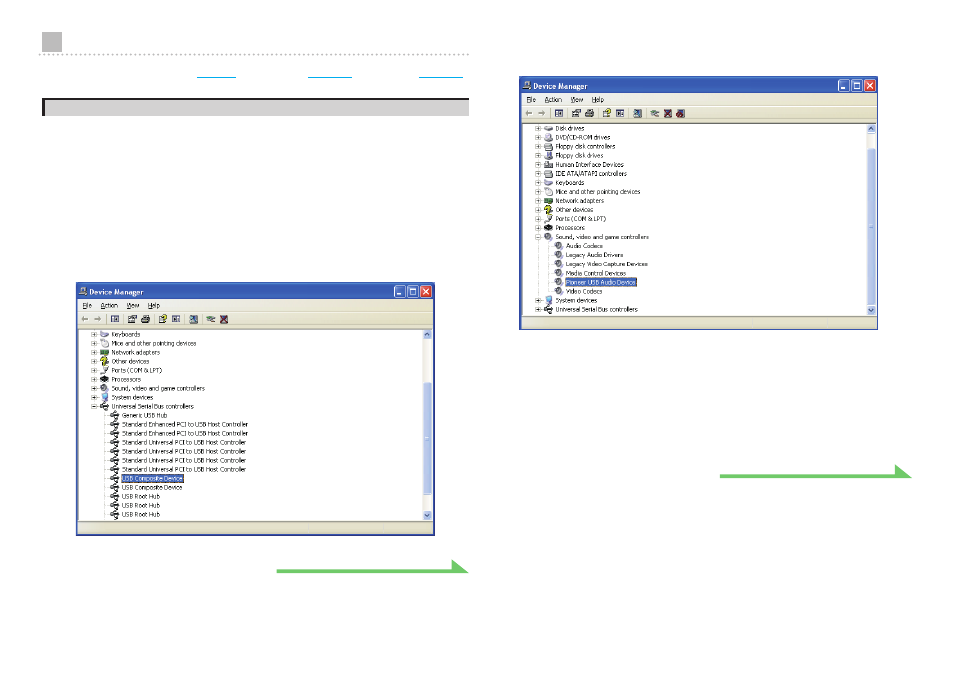Viewport: 954px width, 674px height.
Task: Click Pioneer USB Audio Device speaker icon
Action: coord(559,282)
